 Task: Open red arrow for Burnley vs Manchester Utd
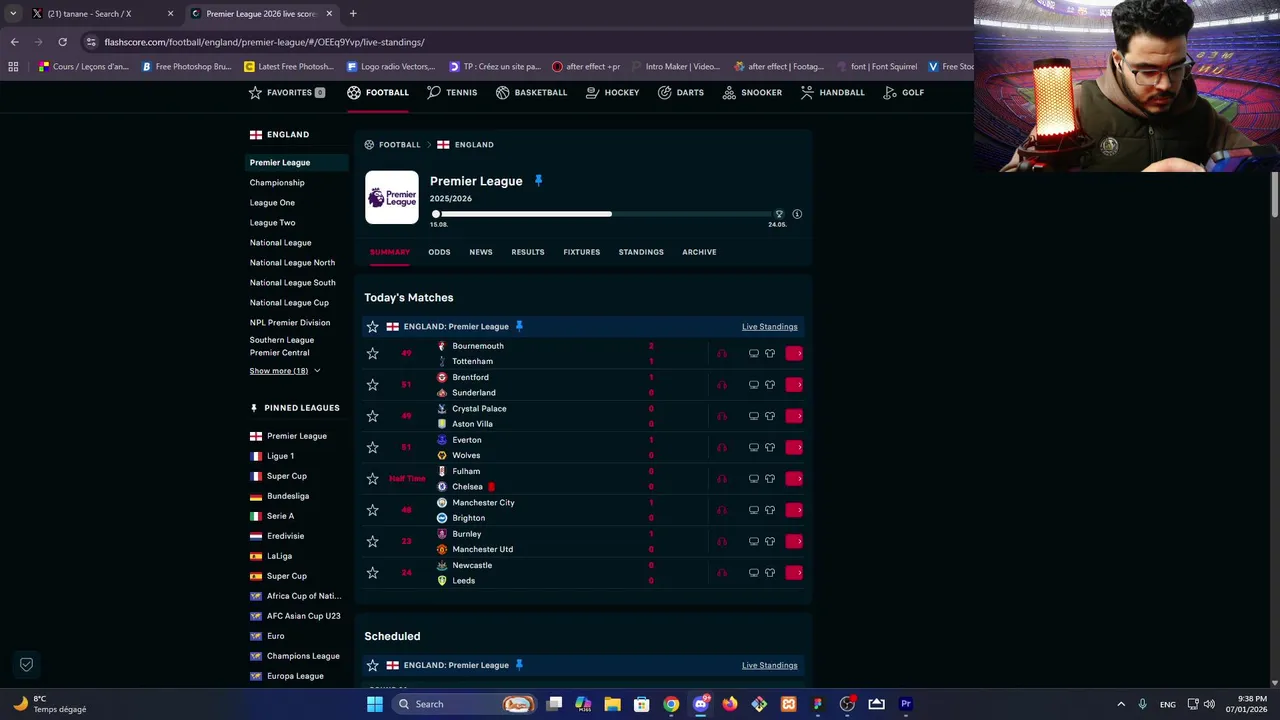tap(794, 541)
